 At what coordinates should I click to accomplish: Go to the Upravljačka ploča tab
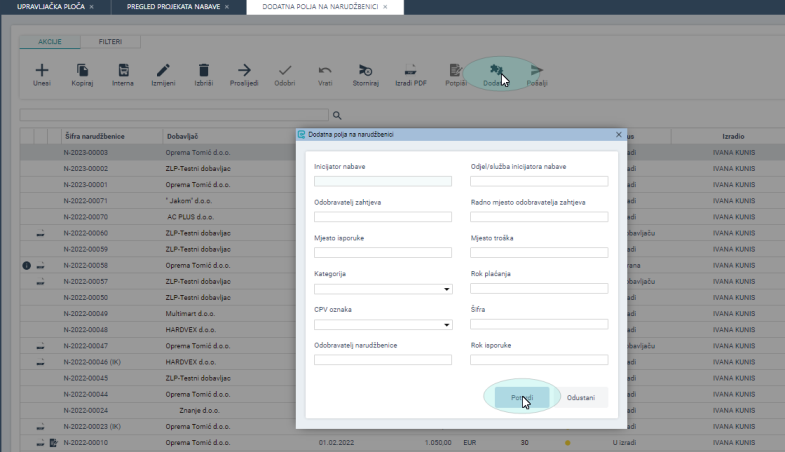50,7
